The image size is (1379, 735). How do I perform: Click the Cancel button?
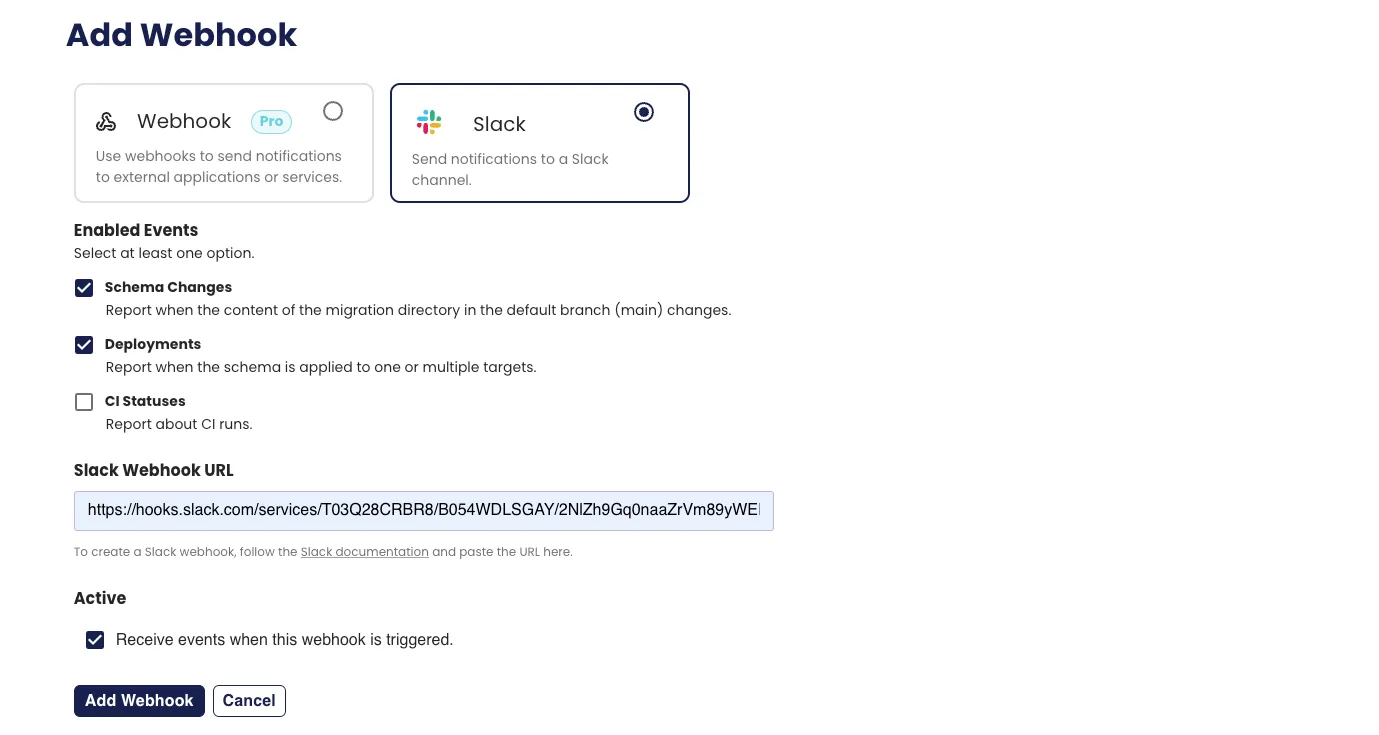click(x=249, y=701)
